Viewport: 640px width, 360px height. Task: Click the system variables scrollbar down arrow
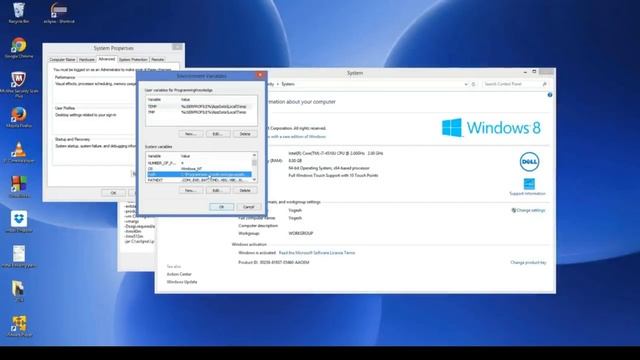pyautogui.click(x=254, y=180)
